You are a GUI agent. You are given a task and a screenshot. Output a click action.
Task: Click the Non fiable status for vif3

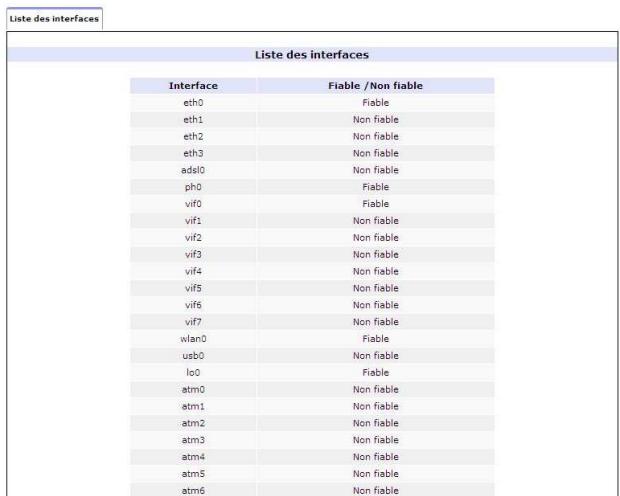(375, 254)
